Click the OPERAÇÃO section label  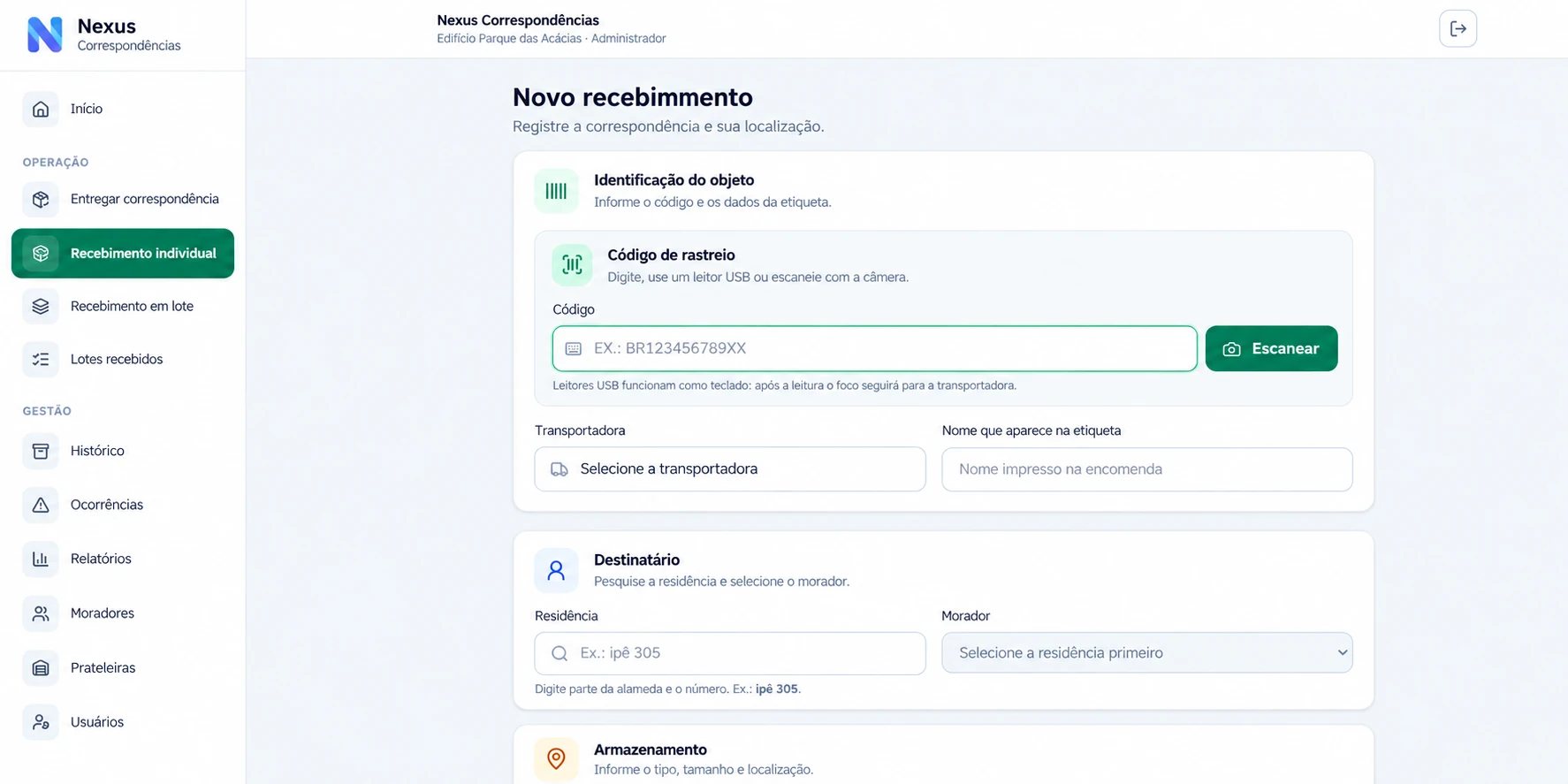[x=56, y=163]
